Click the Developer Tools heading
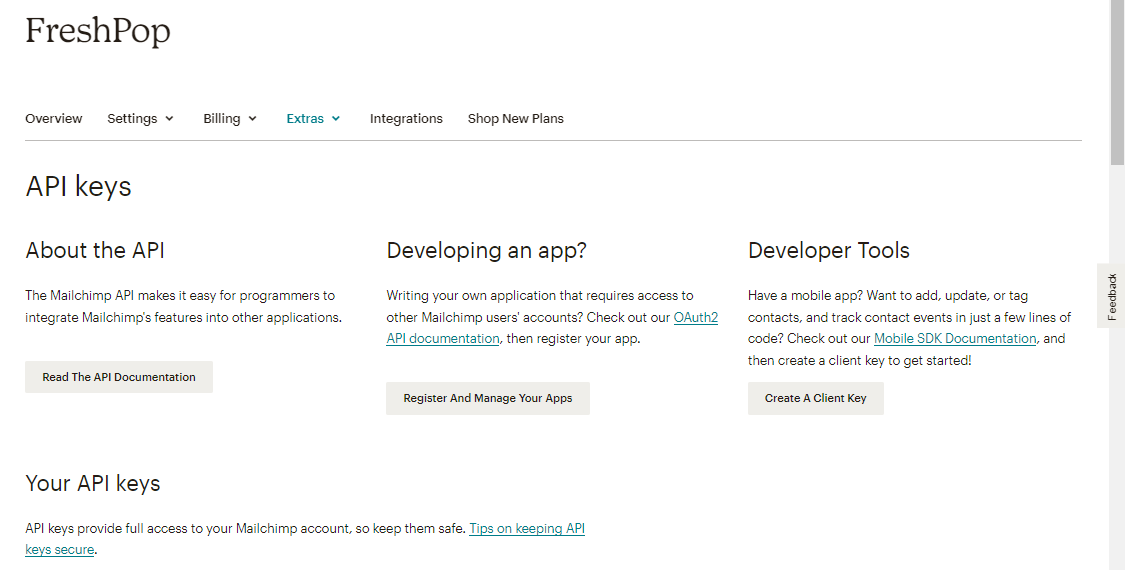Image resolution: width=1125 pixels, height=570 pixels. [829, 251]
